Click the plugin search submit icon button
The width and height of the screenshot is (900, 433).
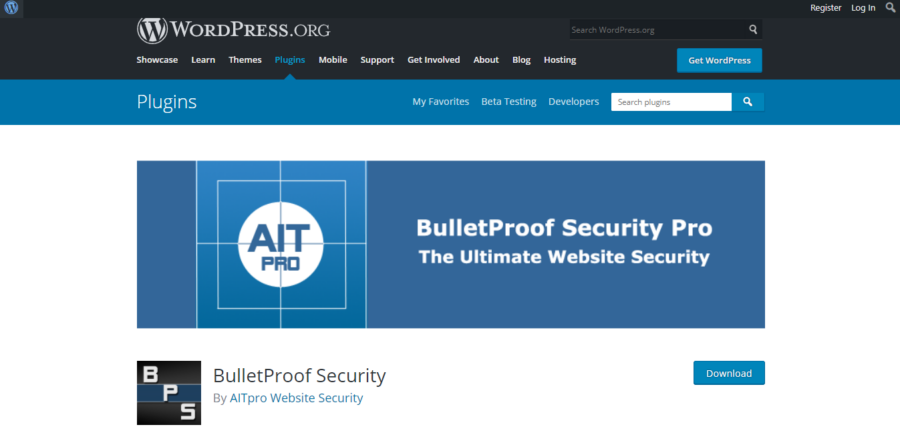[x=748, y=102]
